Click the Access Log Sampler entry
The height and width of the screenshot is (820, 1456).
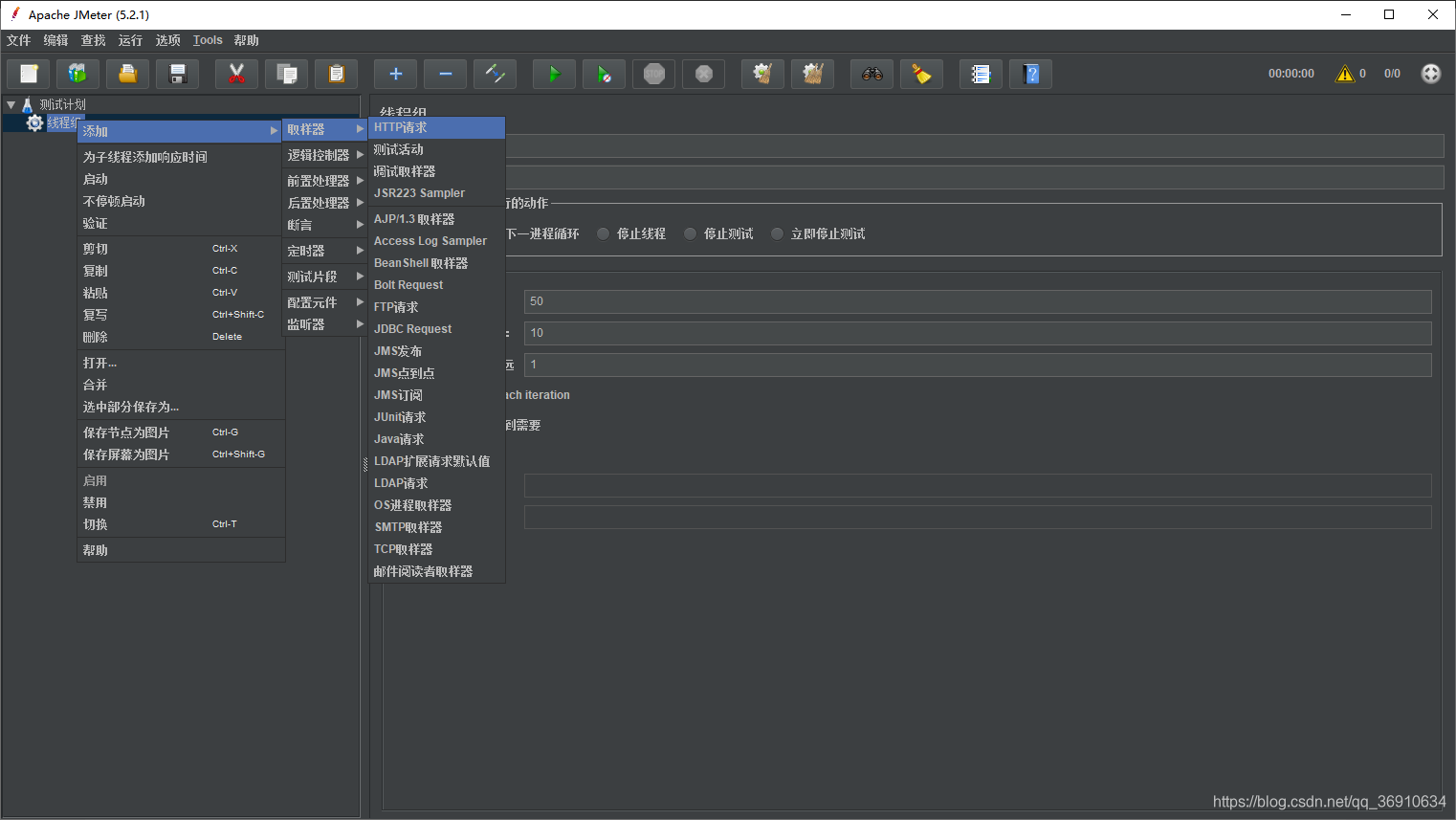pos(437,241)
